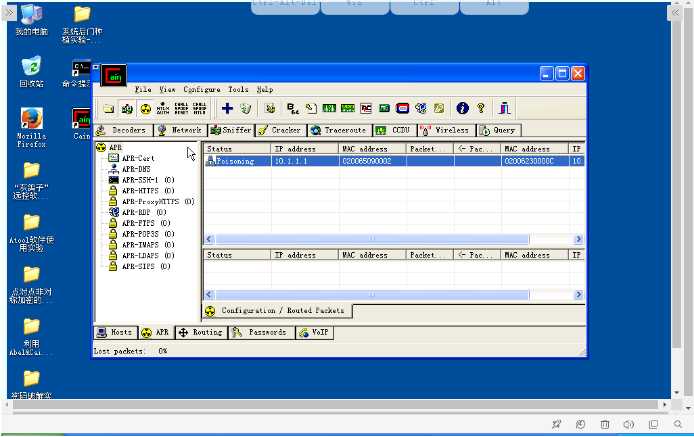
Task: Toggle the Start/Stop APR radiation button
Action: (x=145, y=108)
